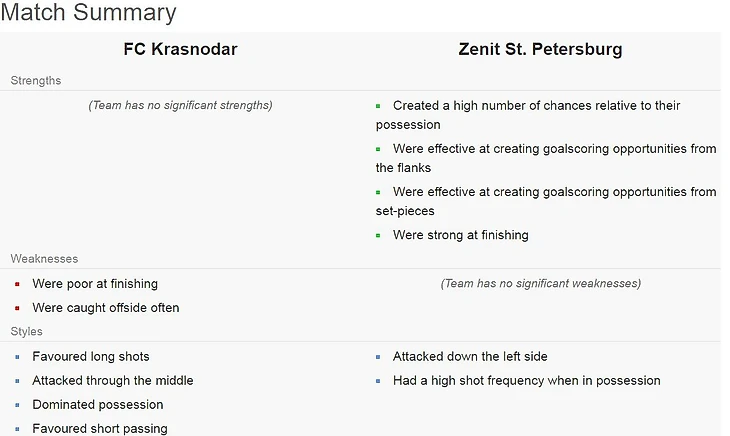Click red bullet beside 'Were caught offside often'
Image resolution: width=730 pixels, height=436 pixels.
click(17, 308)
